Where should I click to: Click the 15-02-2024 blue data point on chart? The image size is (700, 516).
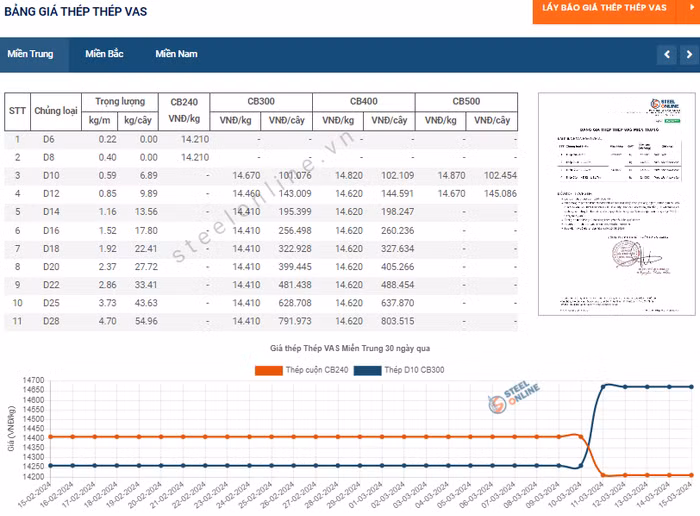coord(50,466)
